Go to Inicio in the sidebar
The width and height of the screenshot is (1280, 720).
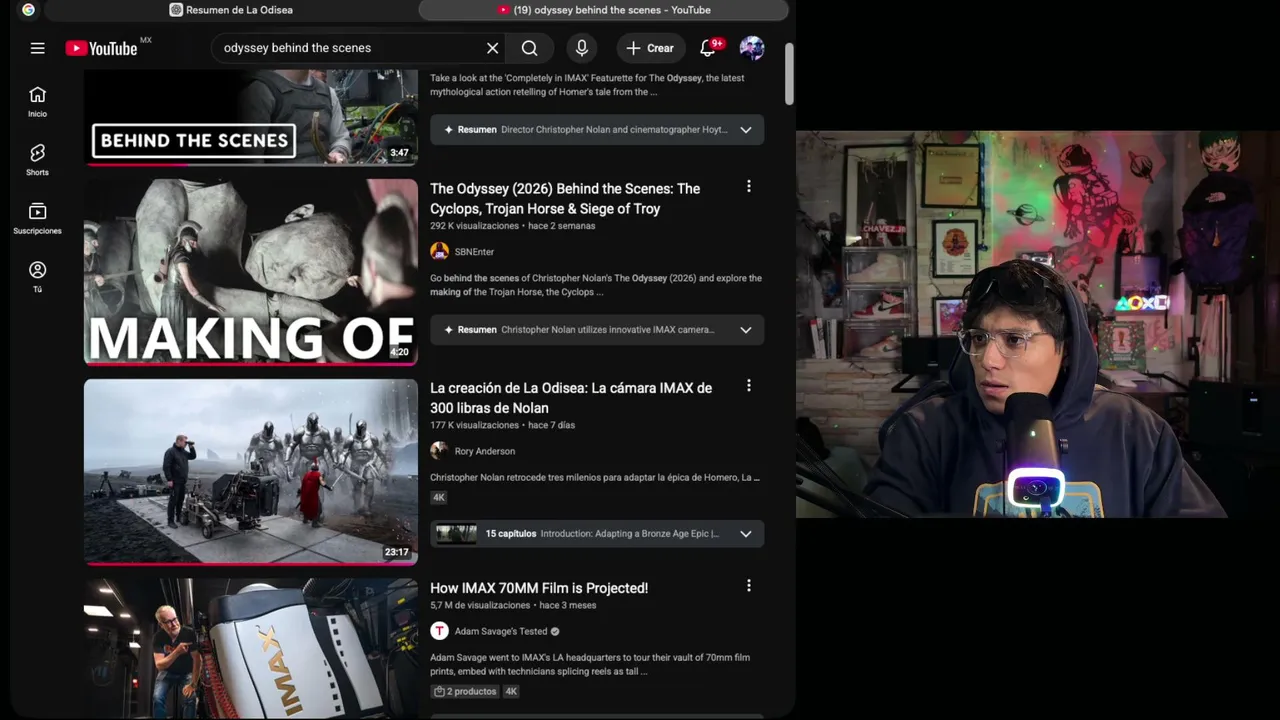(x=37, y=102)
